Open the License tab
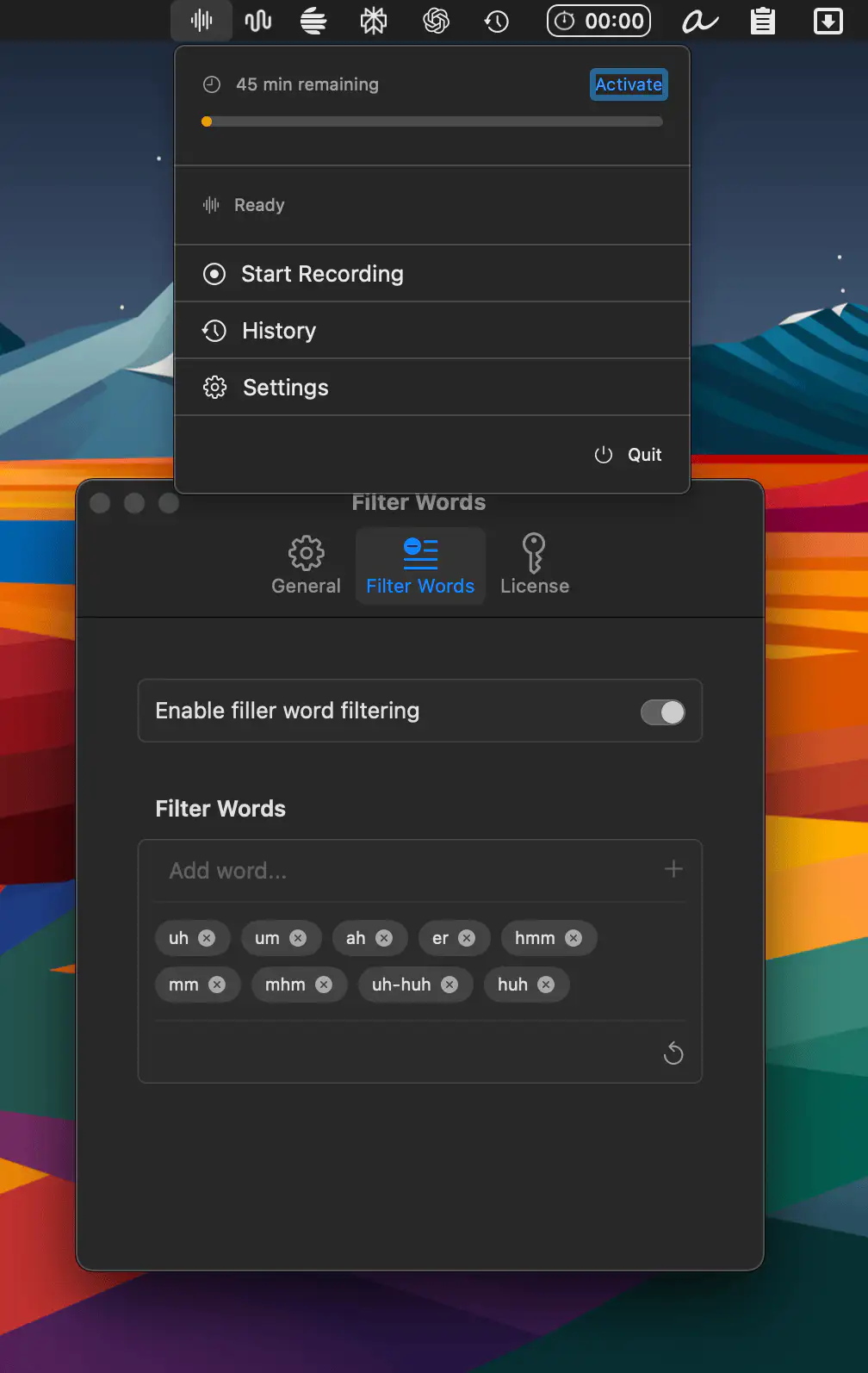This screenshot has width=868, height=1373. coord(534,566)
